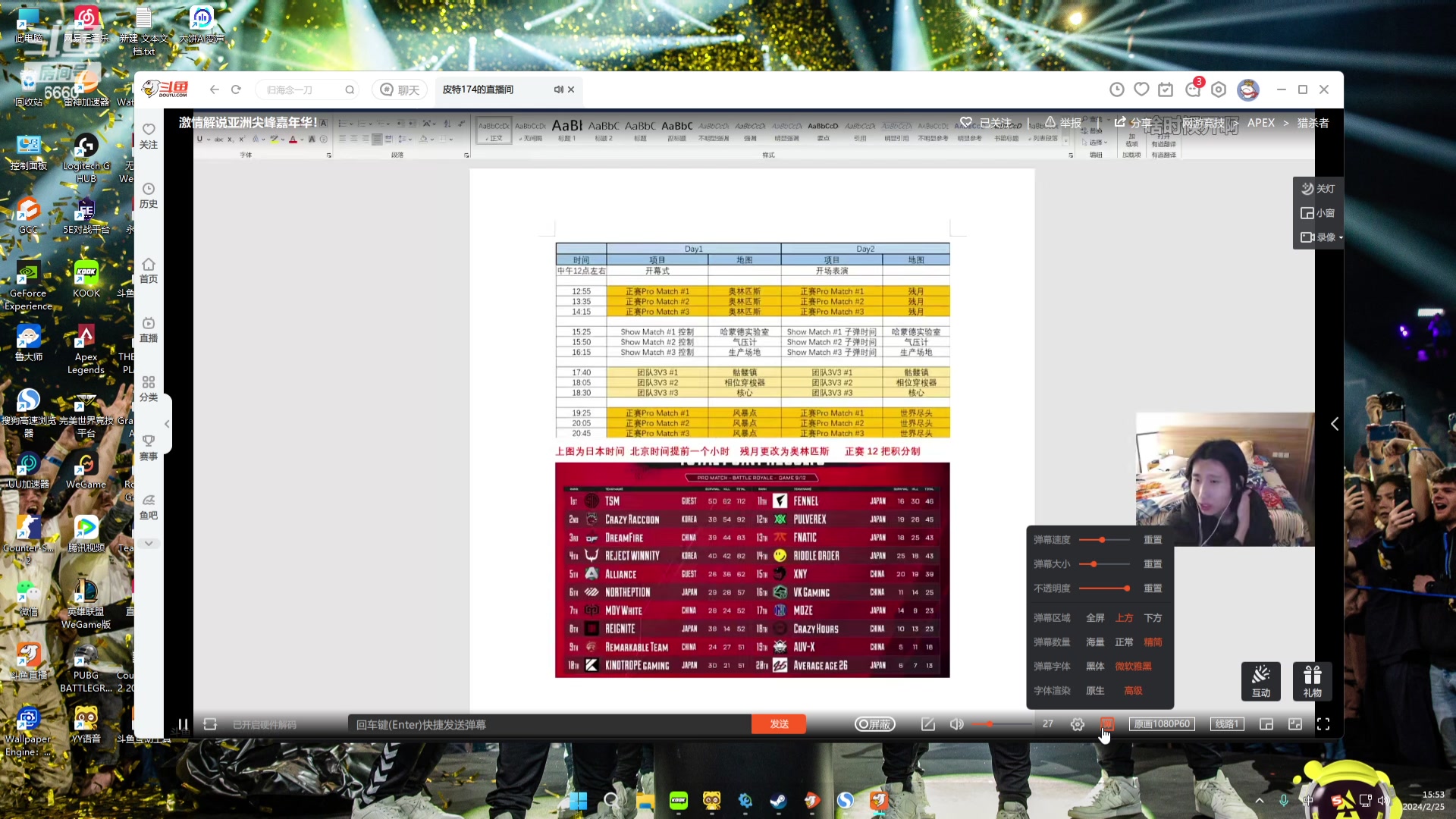The width and height of the screenshot is (1456, 819).
Task: Choose 黑体 danmaku font
Action: [1095, 667]
